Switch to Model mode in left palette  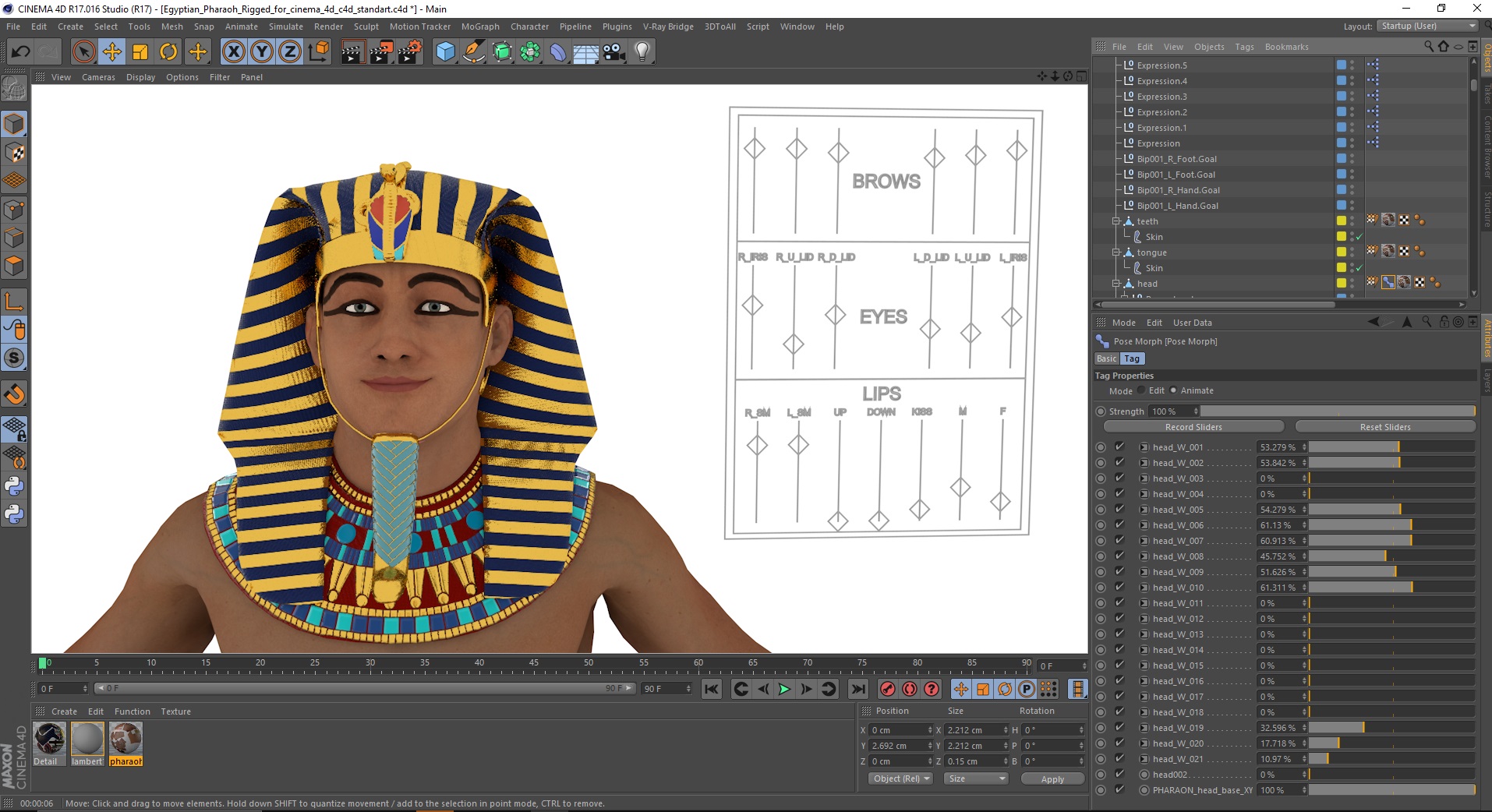tap(14, 125)
